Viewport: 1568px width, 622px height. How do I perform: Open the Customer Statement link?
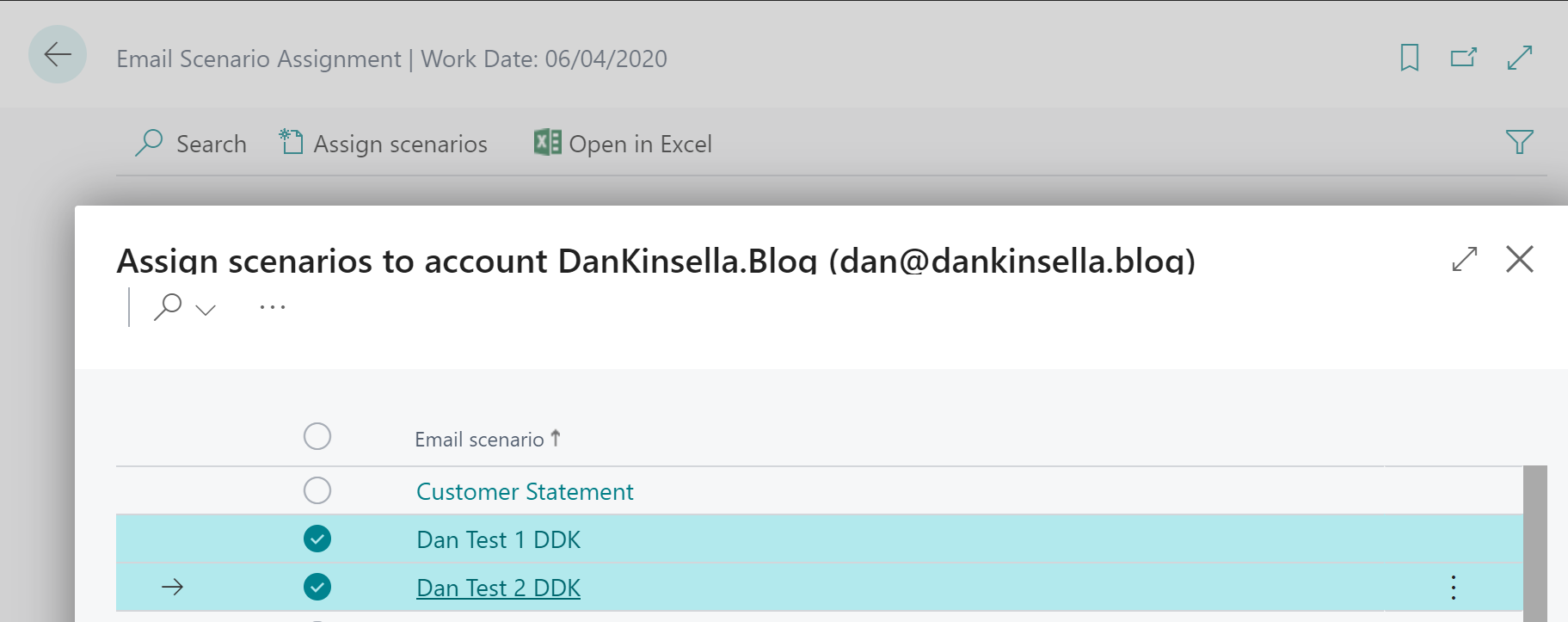coord(525,492)
